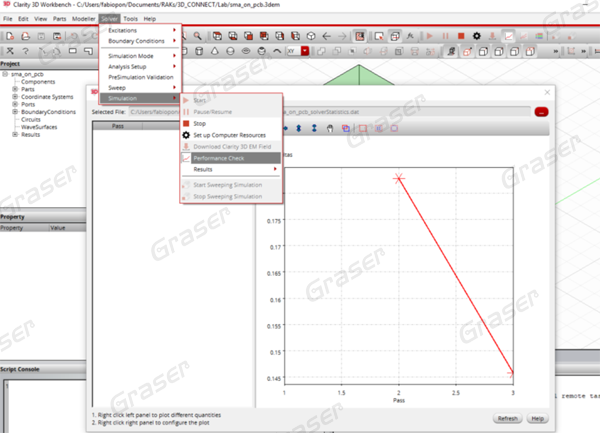600x433 pixels.
Task: Open the Tools menu
Action: coord(130,19)
